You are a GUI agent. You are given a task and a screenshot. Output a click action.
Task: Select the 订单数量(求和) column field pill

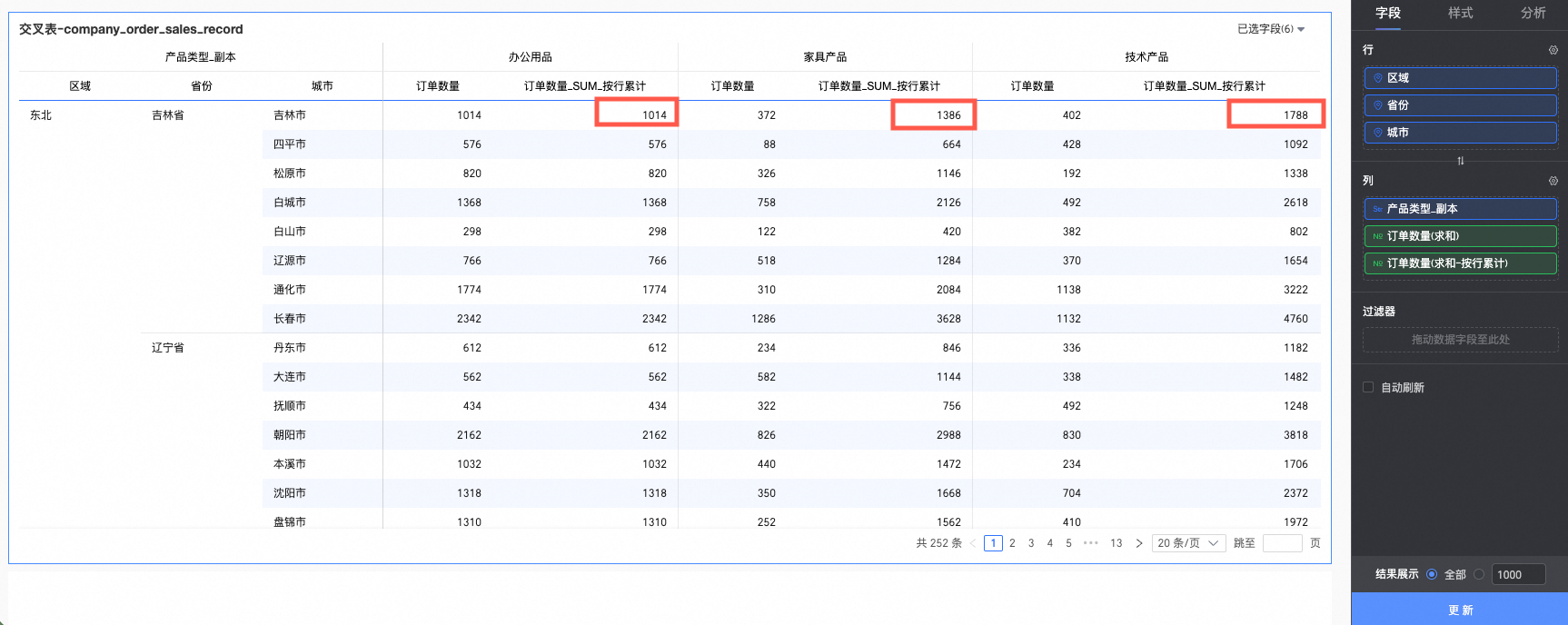[1460, 236]
